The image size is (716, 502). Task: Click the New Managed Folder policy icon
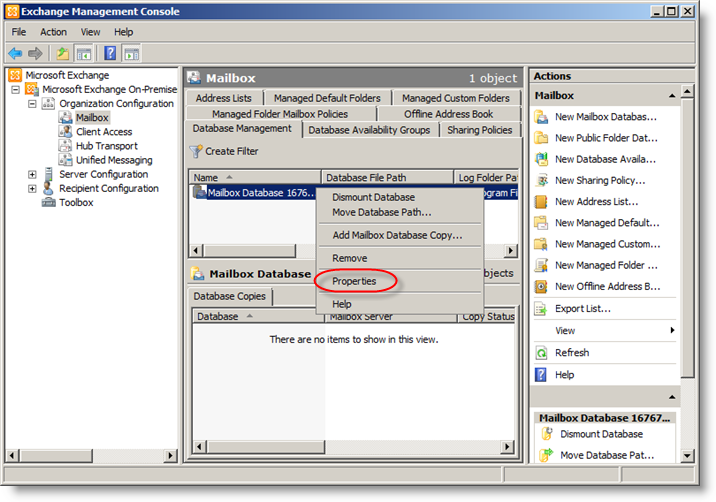click(541, 265)
